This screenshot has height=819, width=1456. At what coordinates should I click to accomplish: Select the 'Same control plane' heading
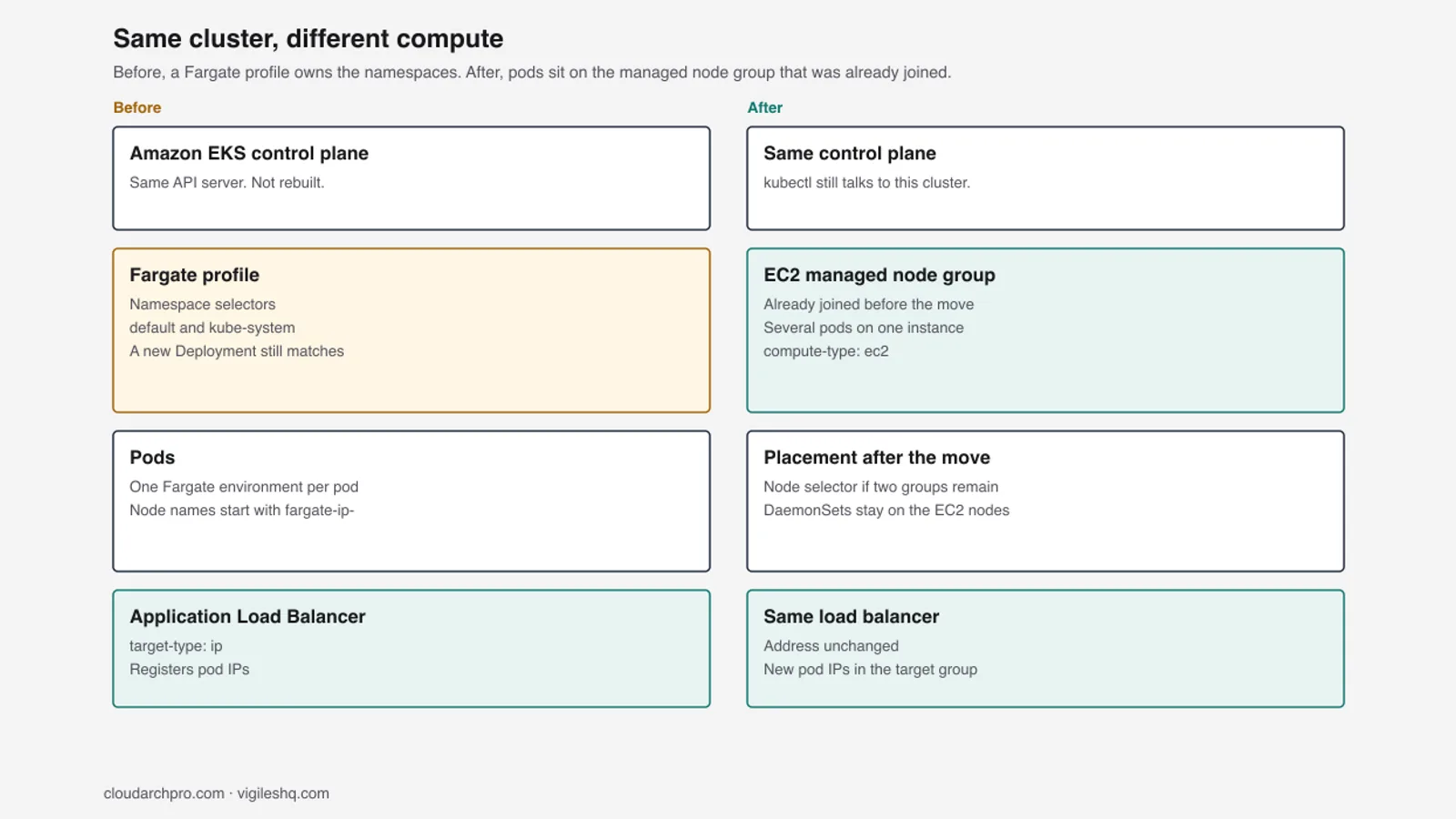tap(849, 153)
